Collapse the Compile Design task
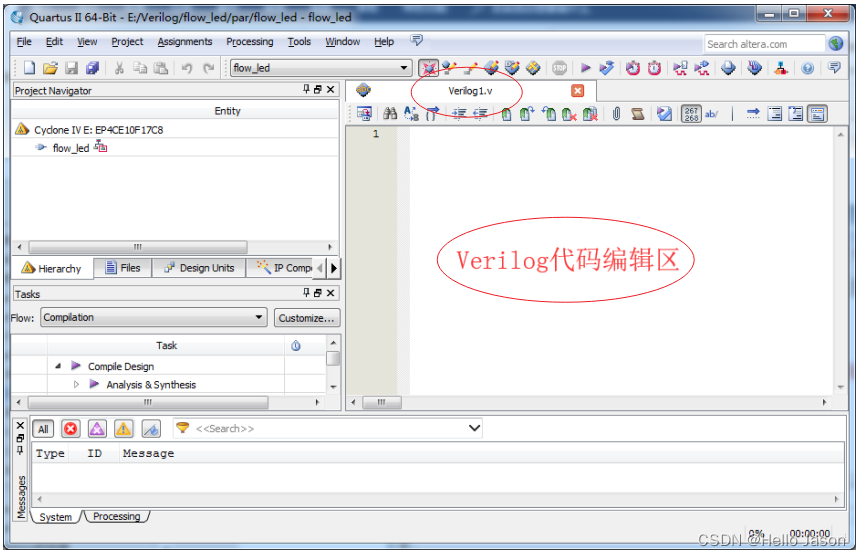 pyautogui.click(x=58, y=366)
